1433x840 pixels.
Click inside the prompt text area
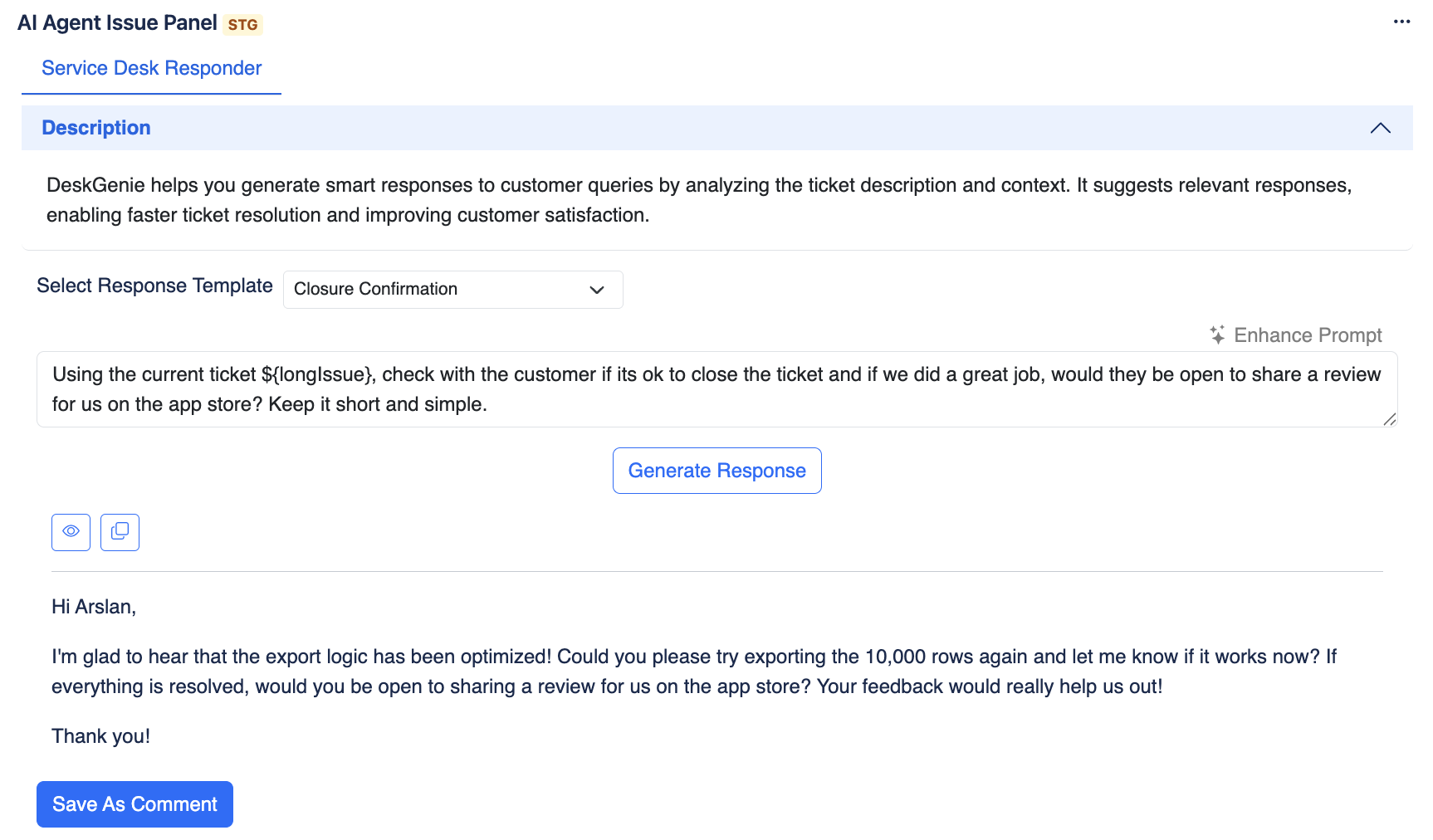coord(716,389)
